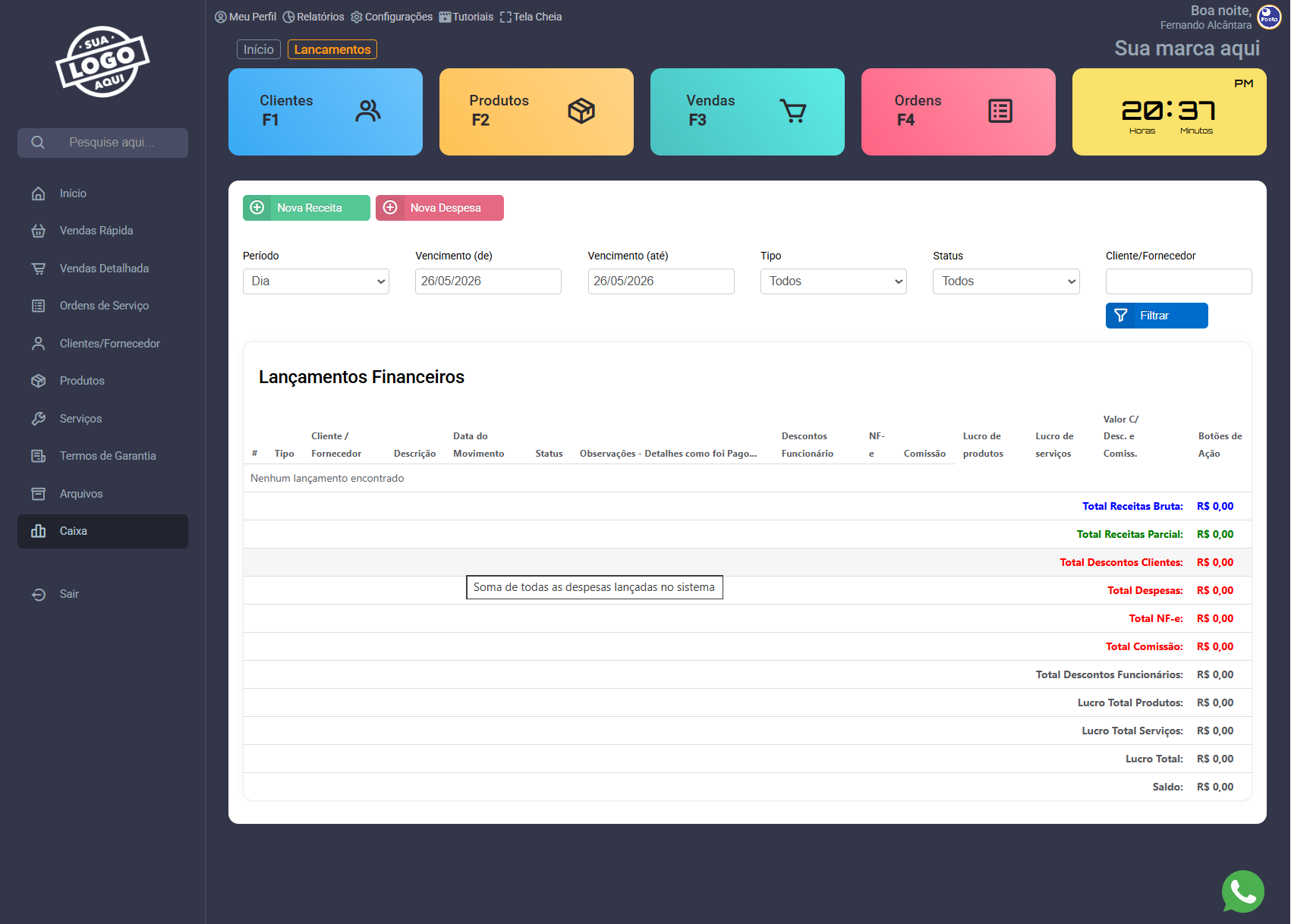Viewport: 1291px width, 924px height.
Task: Click the Clientes/Fornecedor person icon
Action: pyautogui.click(x=39, y=344)
